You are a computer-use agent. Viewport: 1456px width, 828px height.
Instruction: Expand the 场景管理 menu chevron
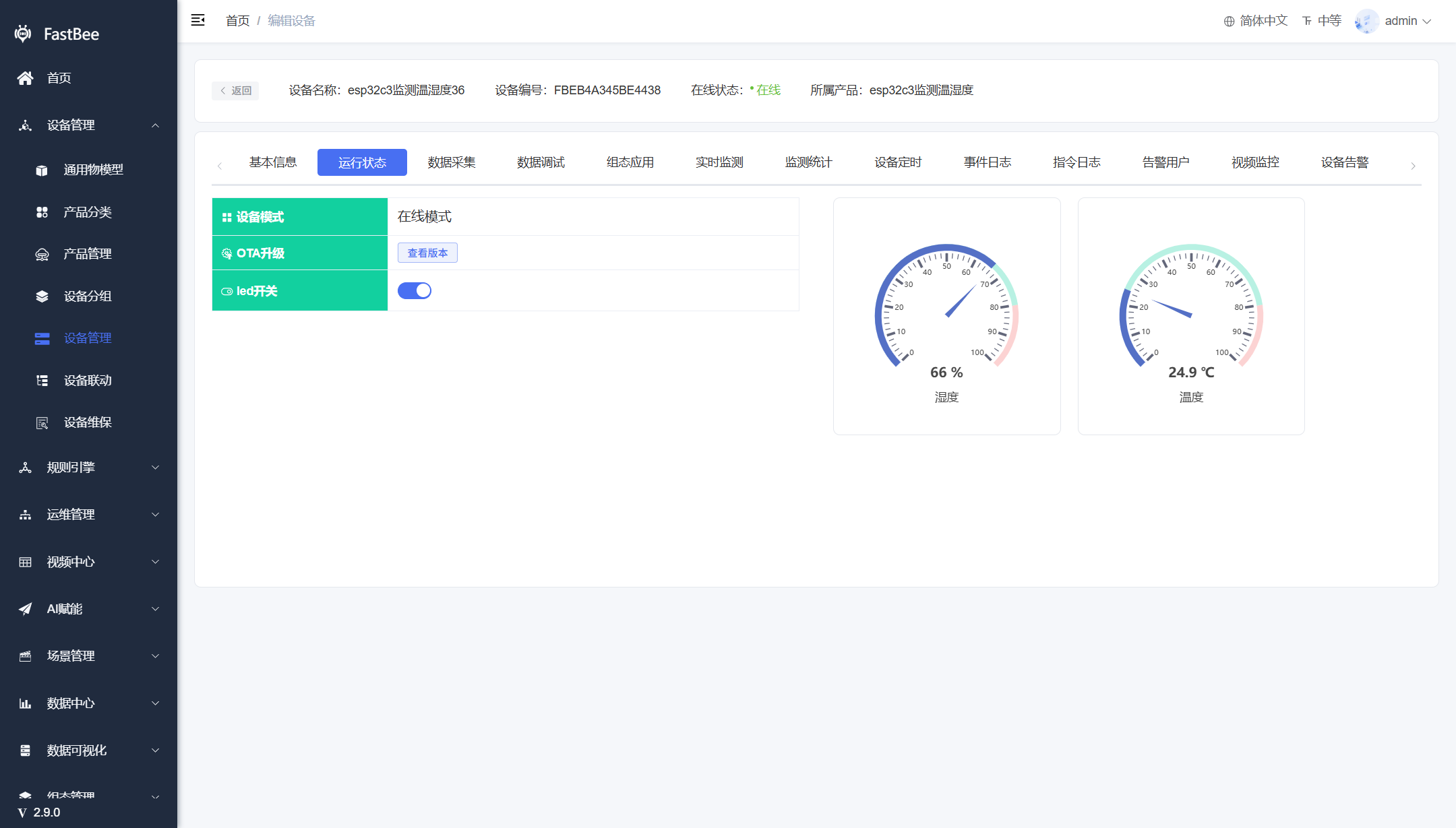[x=156, y=656]
